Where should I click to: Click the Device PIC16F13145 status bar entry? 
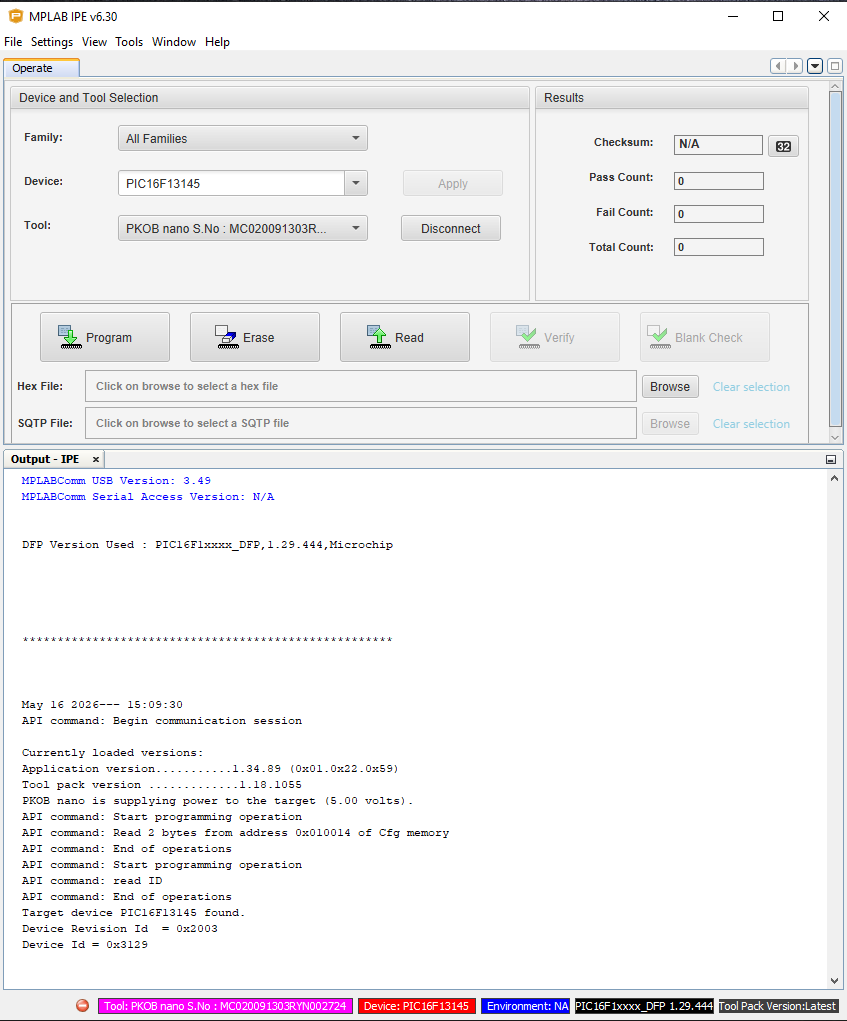(x=417, y=1006)
